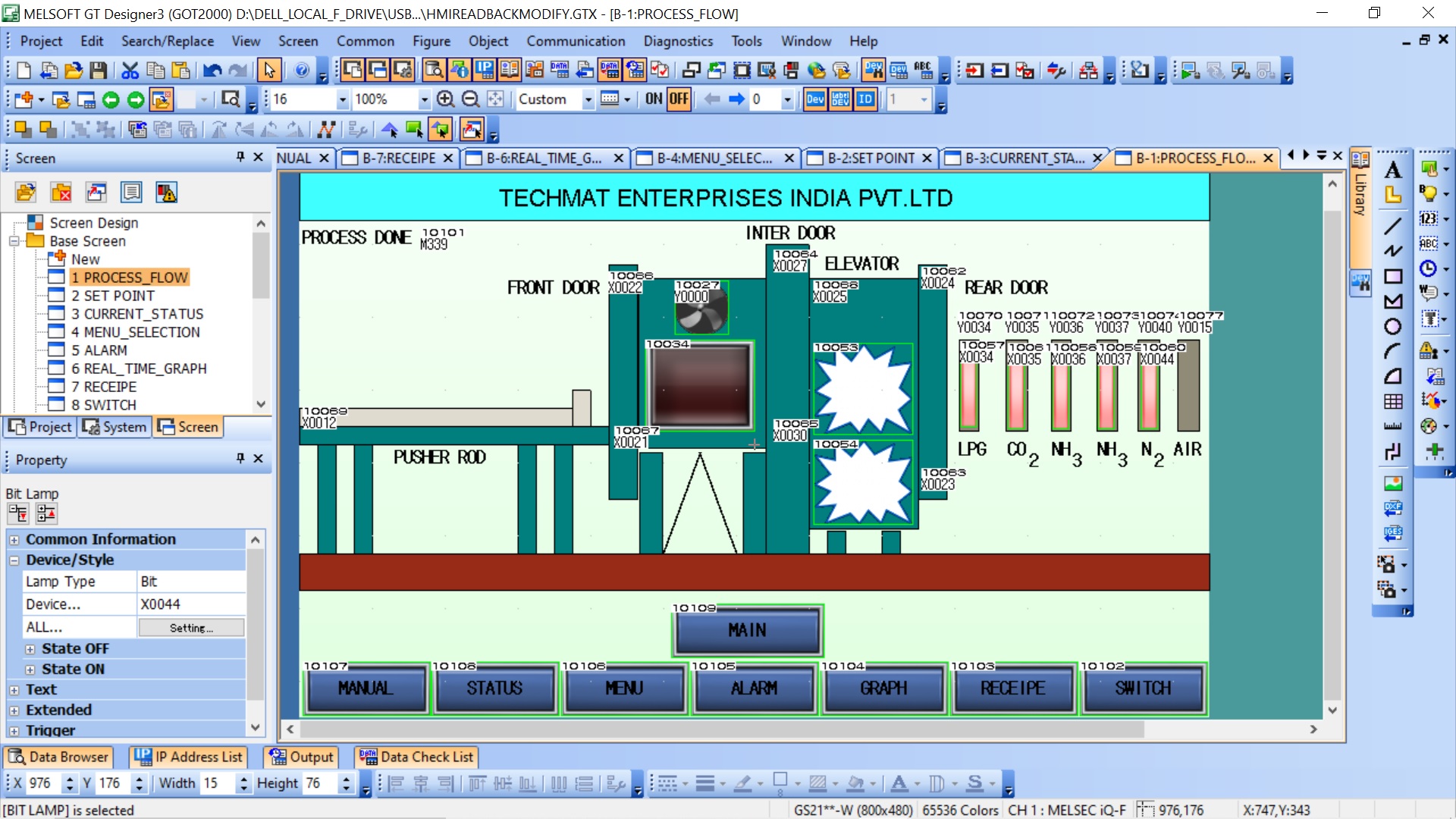The height and width of the screenshot is (819, 1456).
Task: Expand the Common Information section
Action: tap(14, 540)
